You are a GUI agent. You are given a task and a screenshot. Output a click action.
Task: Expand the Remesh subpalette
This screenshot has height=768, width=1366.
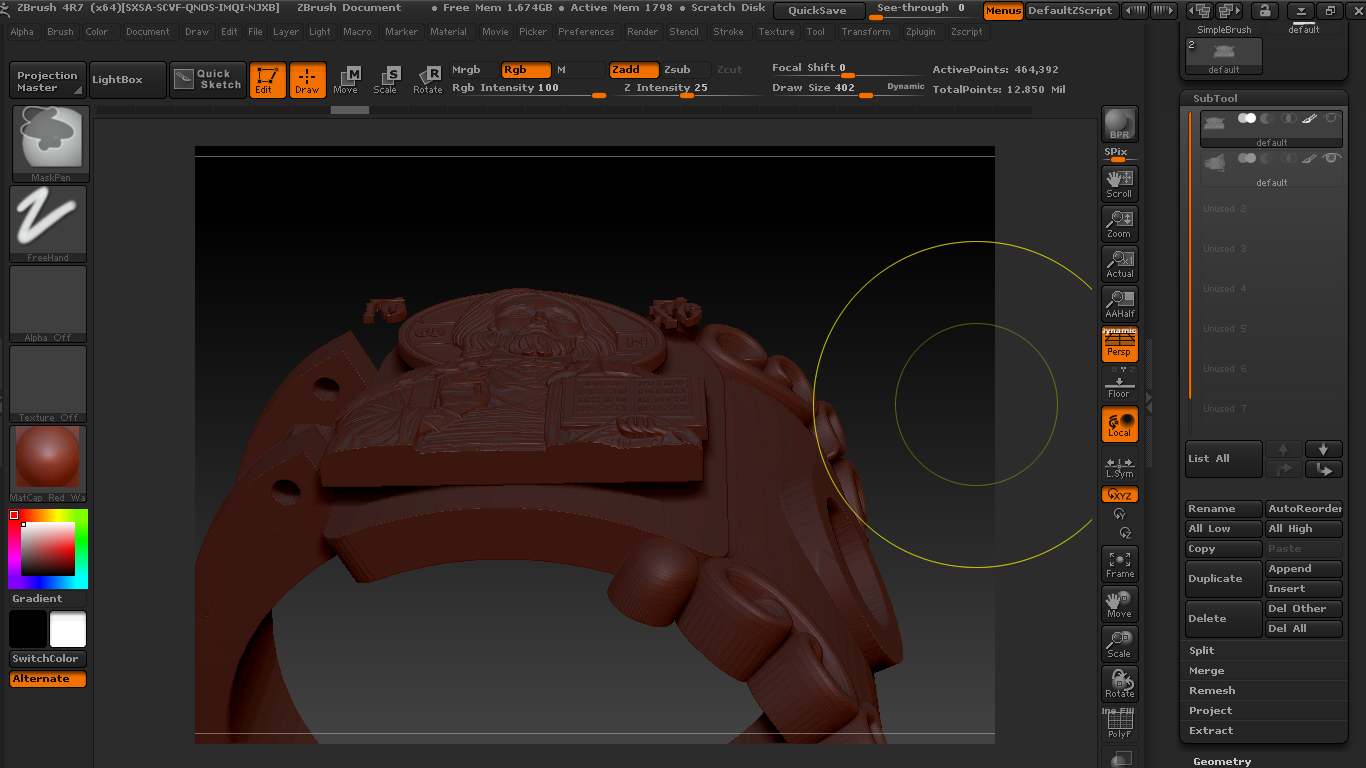coord(1212,690)
